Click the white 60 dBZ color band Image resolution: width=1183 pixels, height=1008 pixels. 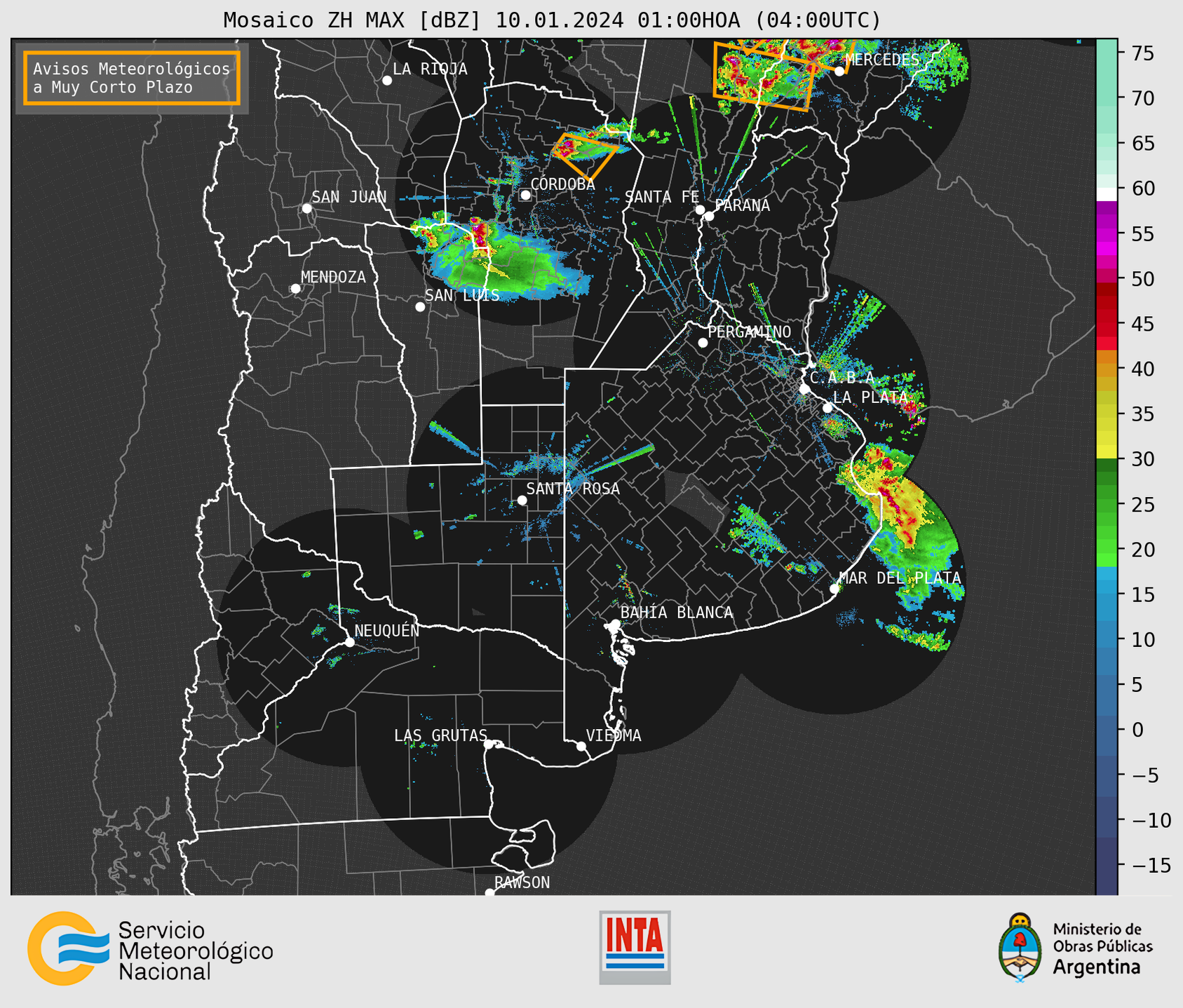1107,194
